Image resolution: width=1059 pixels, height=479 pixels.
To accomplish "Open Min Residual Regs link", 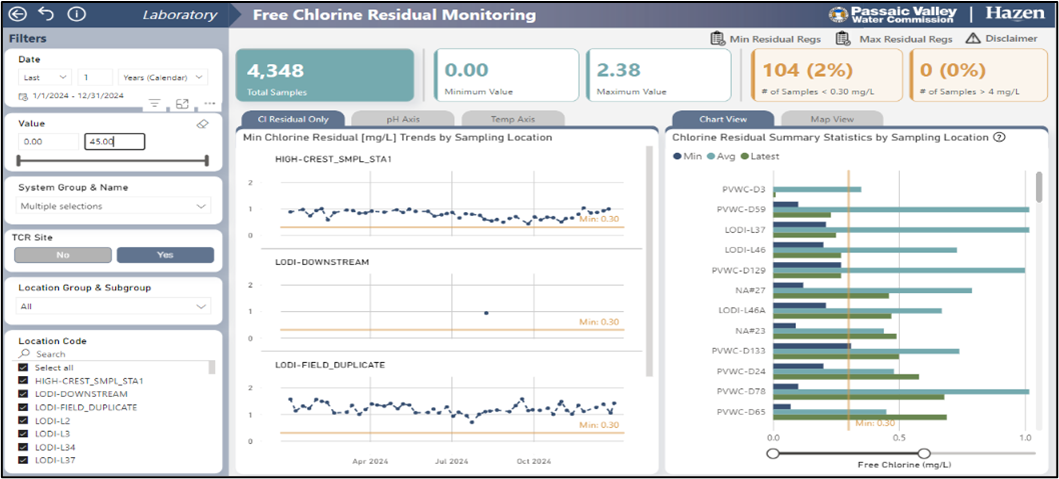I will 766,39.
